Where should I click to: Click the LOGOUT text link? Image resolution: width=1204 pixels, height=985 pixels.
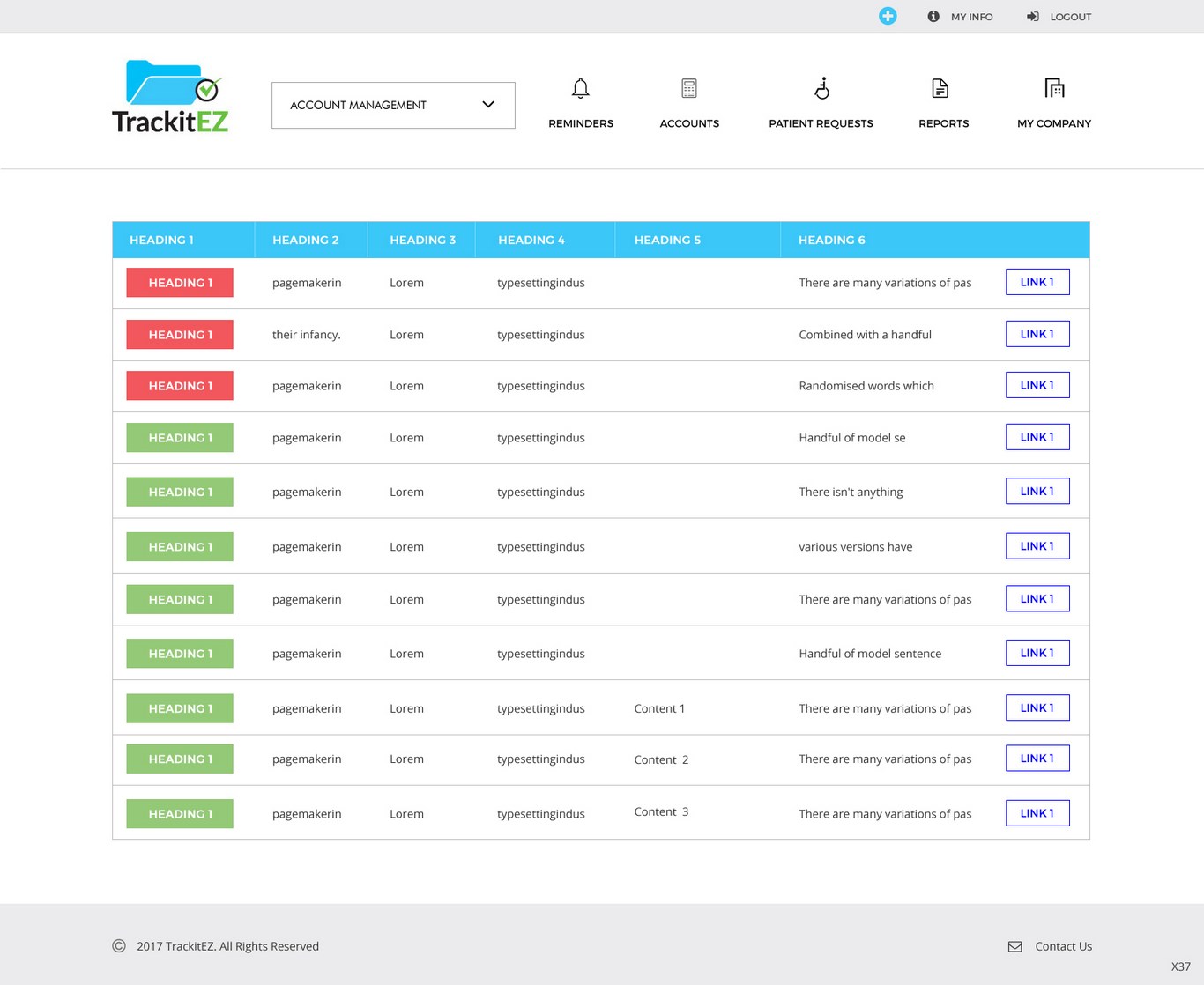click(1070, 17)
